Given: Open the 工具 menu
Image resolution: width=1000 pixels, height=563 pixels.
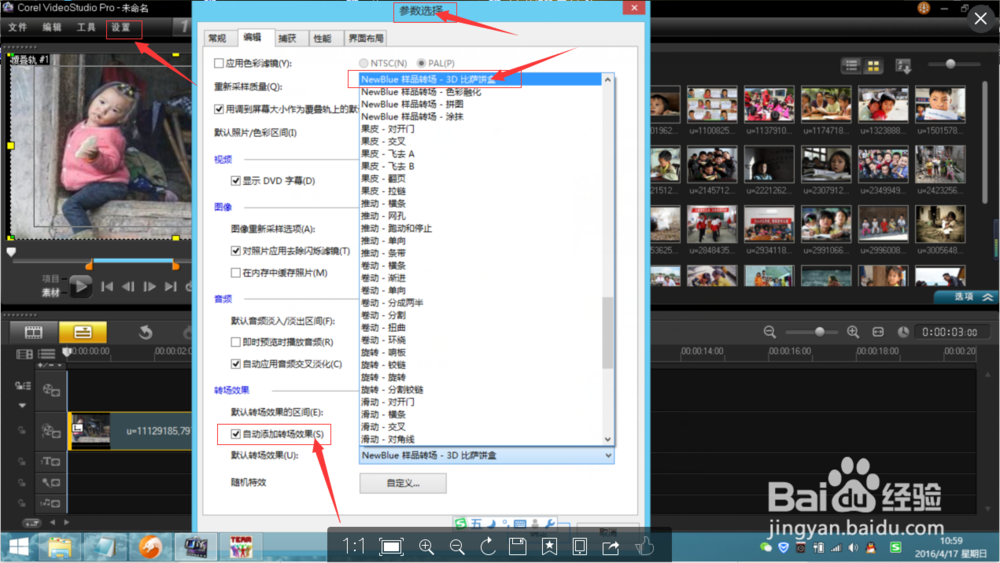Looking at the screenshot, I should (85, 27).
